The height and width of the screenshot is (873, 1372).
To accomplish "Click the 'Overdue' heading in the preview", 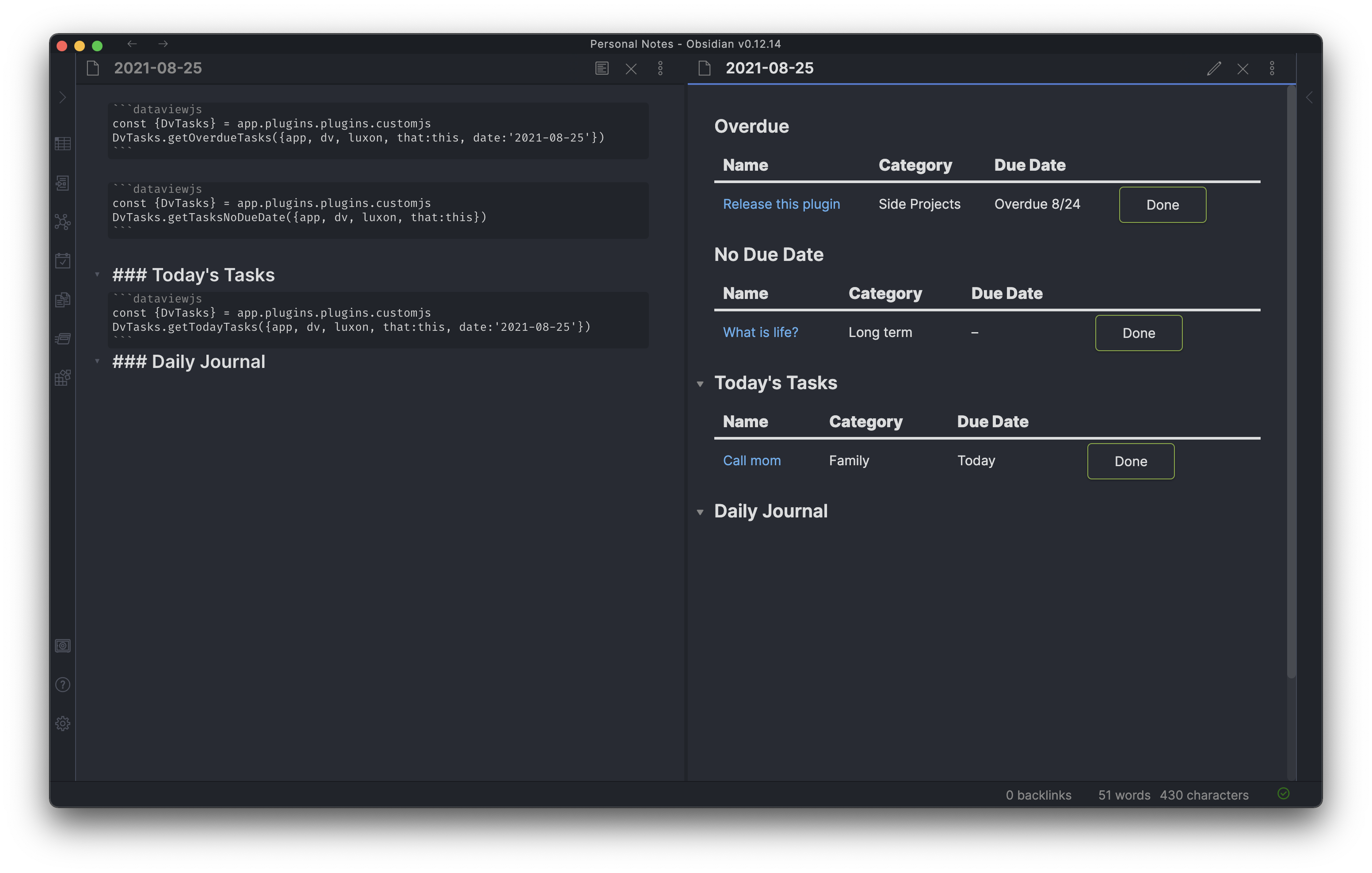I will [x=751, y=126].
